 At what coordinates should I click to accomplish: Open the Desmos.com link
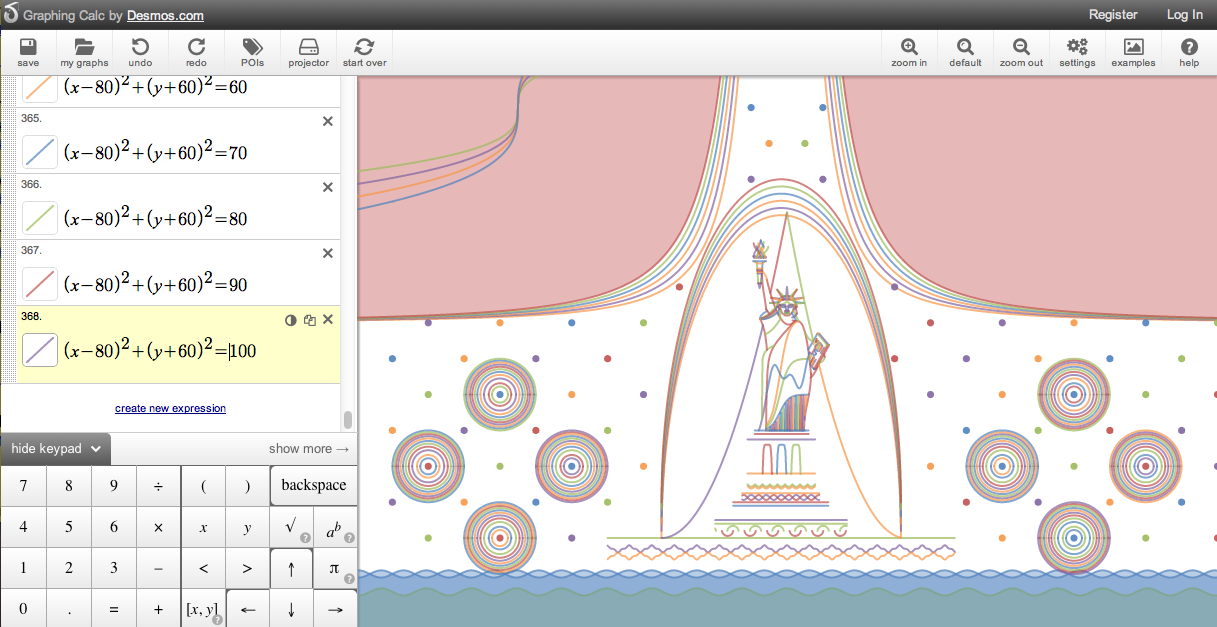point(165,15)
